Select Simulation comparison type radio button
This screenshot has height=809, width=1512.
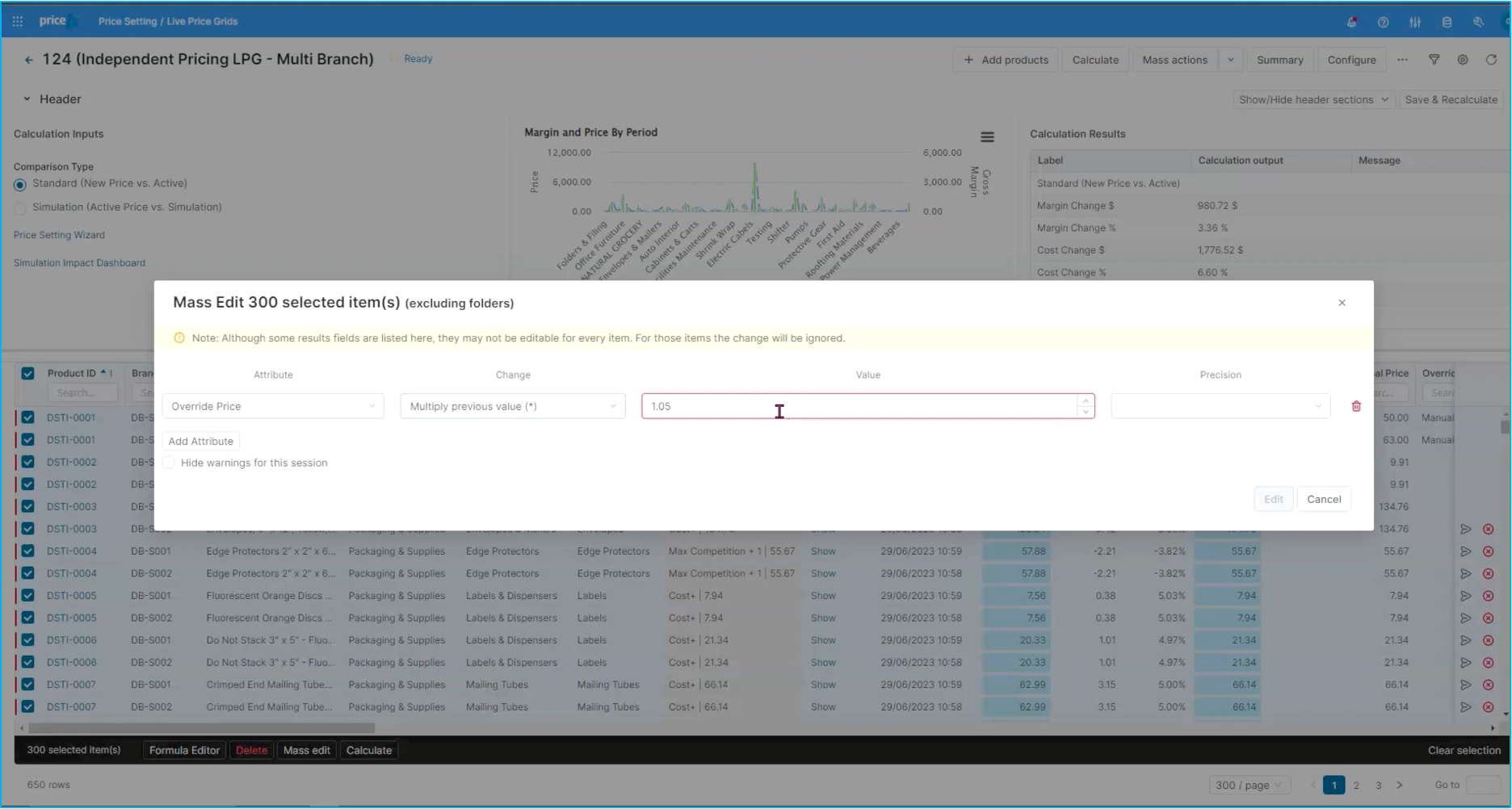point(20,208)
